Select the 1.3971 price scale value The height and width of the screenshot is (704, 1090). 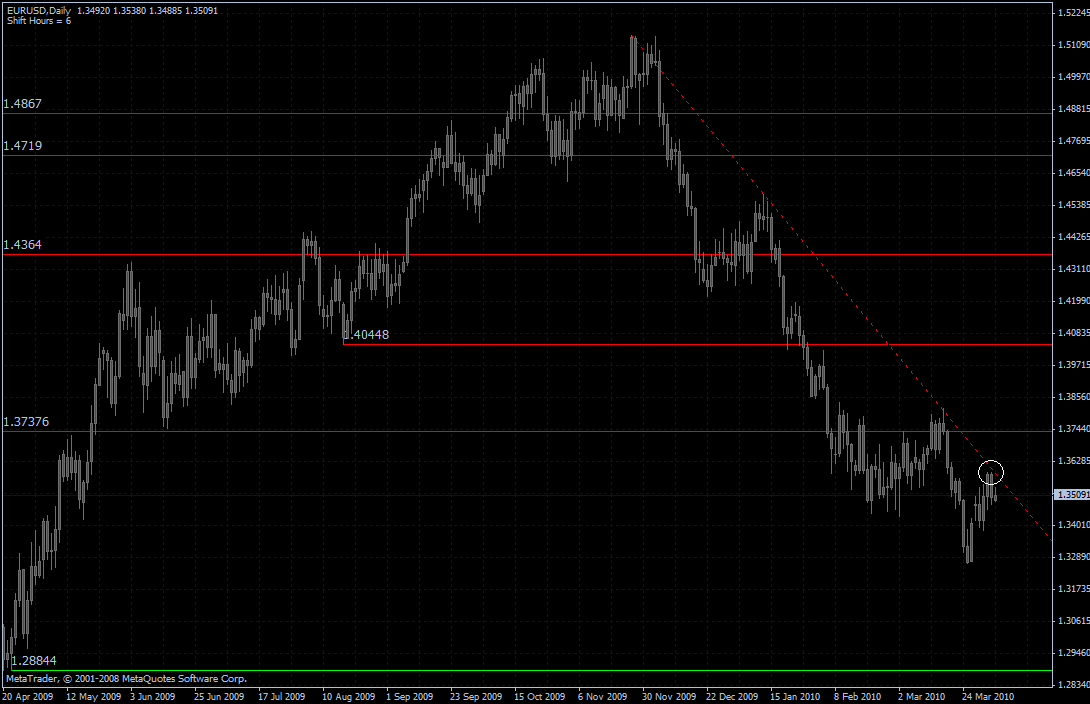pos(1073,364)
